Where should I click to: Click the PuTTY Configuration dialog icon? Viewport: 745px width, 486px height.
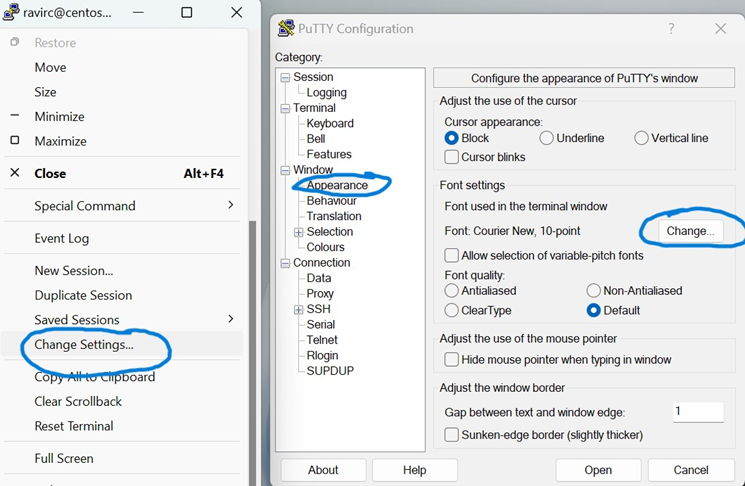(x=286, y=29)
